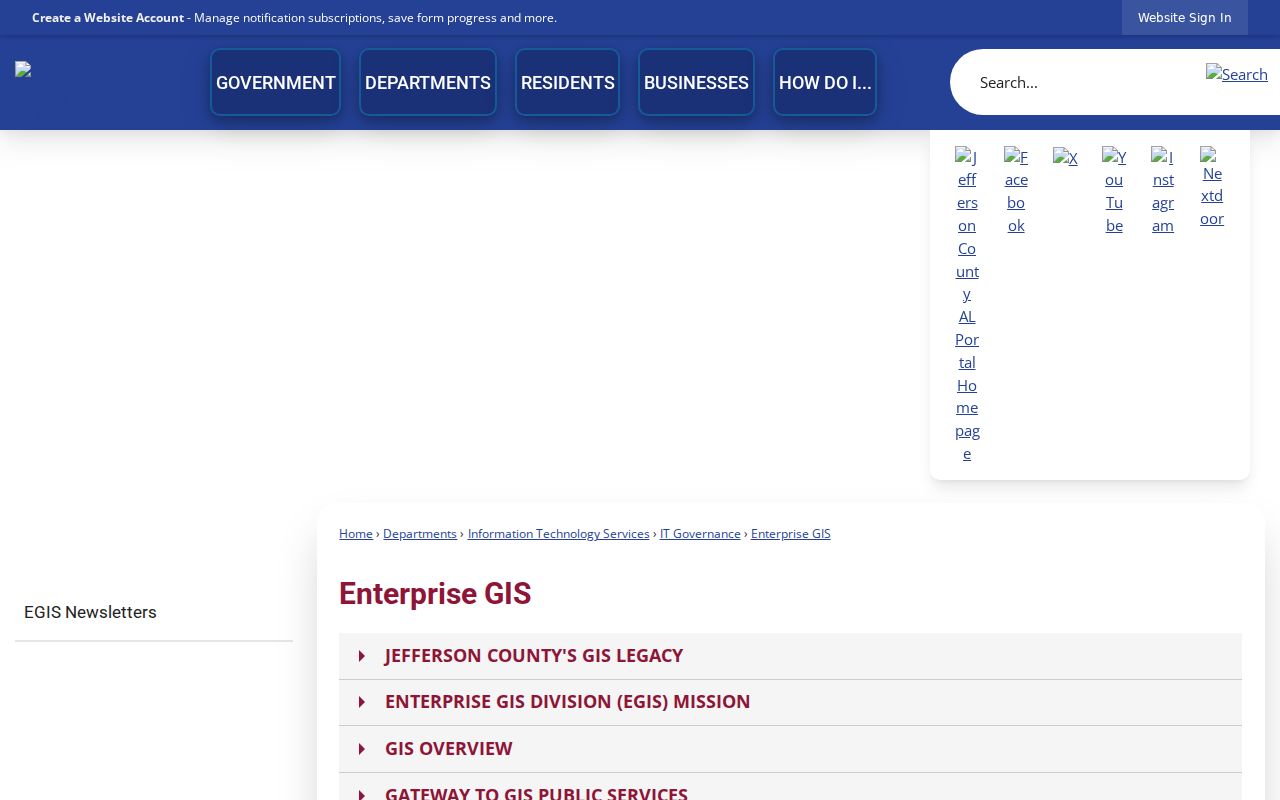Viewport: 1280px width, 800px height.
Task: Click the Enterprise GIS breadcrumb link
Action: 791,534
